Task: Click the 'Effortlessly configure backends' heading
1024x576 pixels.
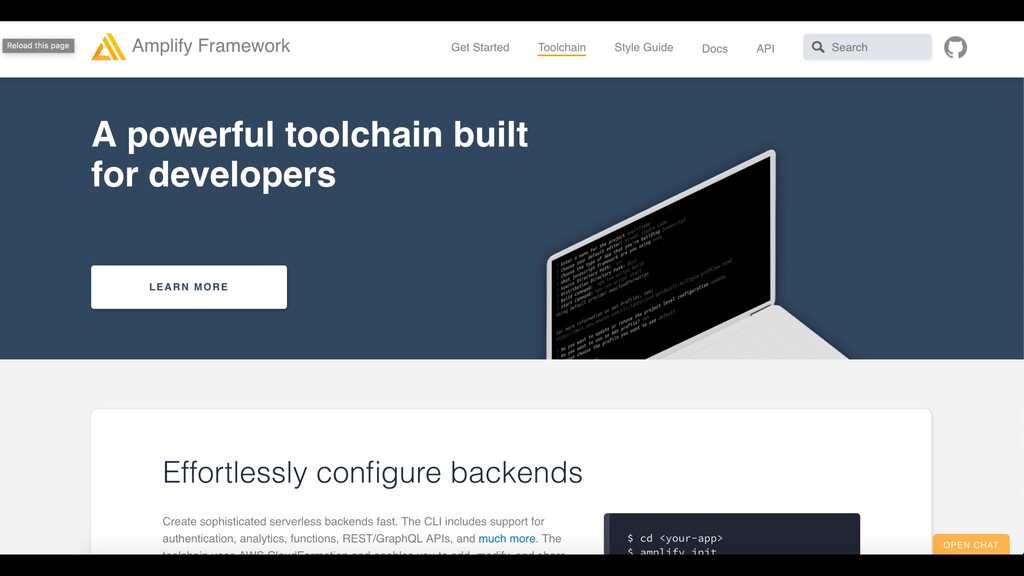Action: (x=372, y=473)
